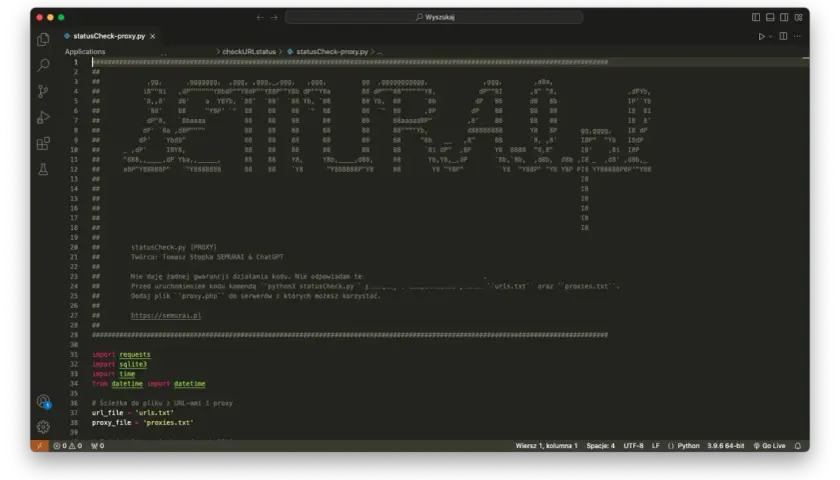
Task: Open errors and warnings in status bar
Action: pyautogui.click(x=68, y=446)
